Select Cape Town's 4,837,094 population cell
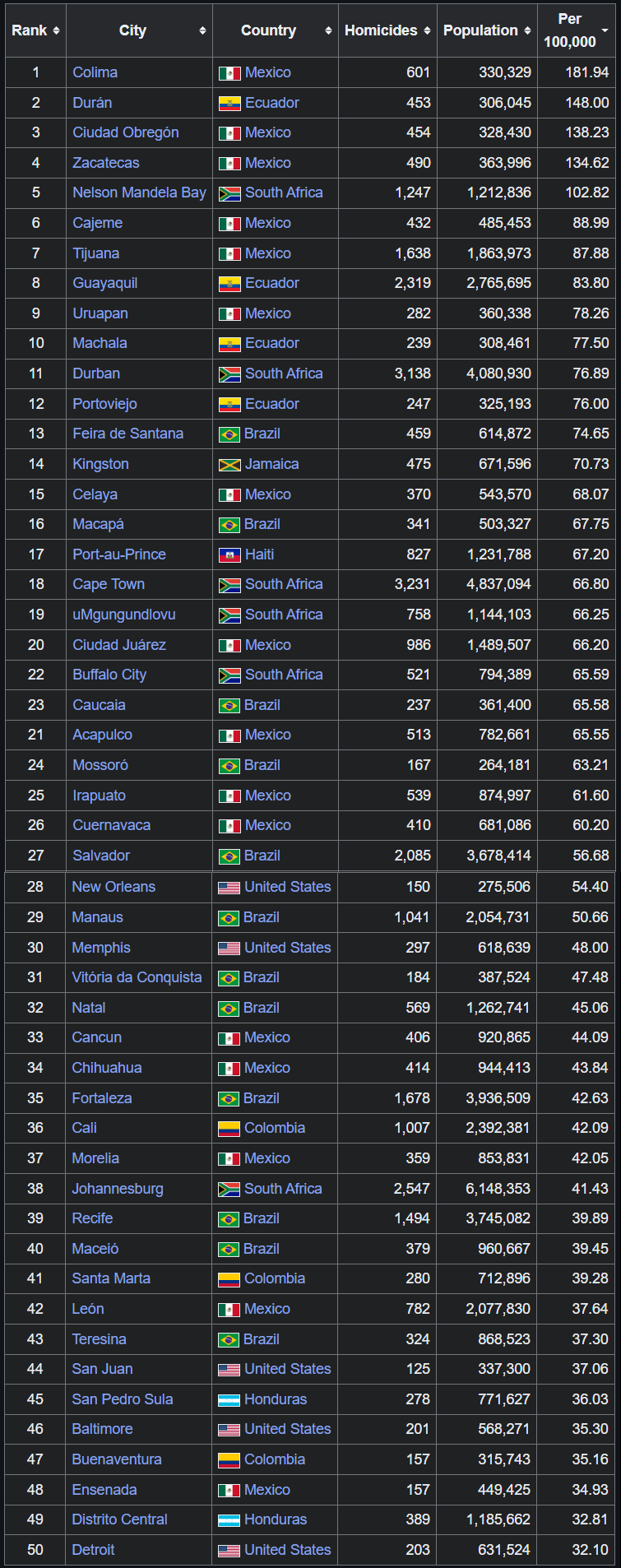The width and height of the screenshot is (621, 1568). point(487,584)
